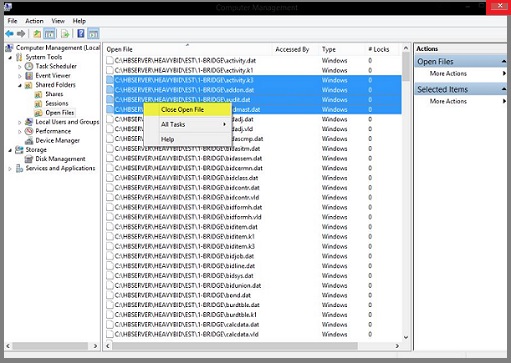This screenshot has width=511, height=363.
Task: Click the Forward arrow toolbar icon
Action: [21, 34]
